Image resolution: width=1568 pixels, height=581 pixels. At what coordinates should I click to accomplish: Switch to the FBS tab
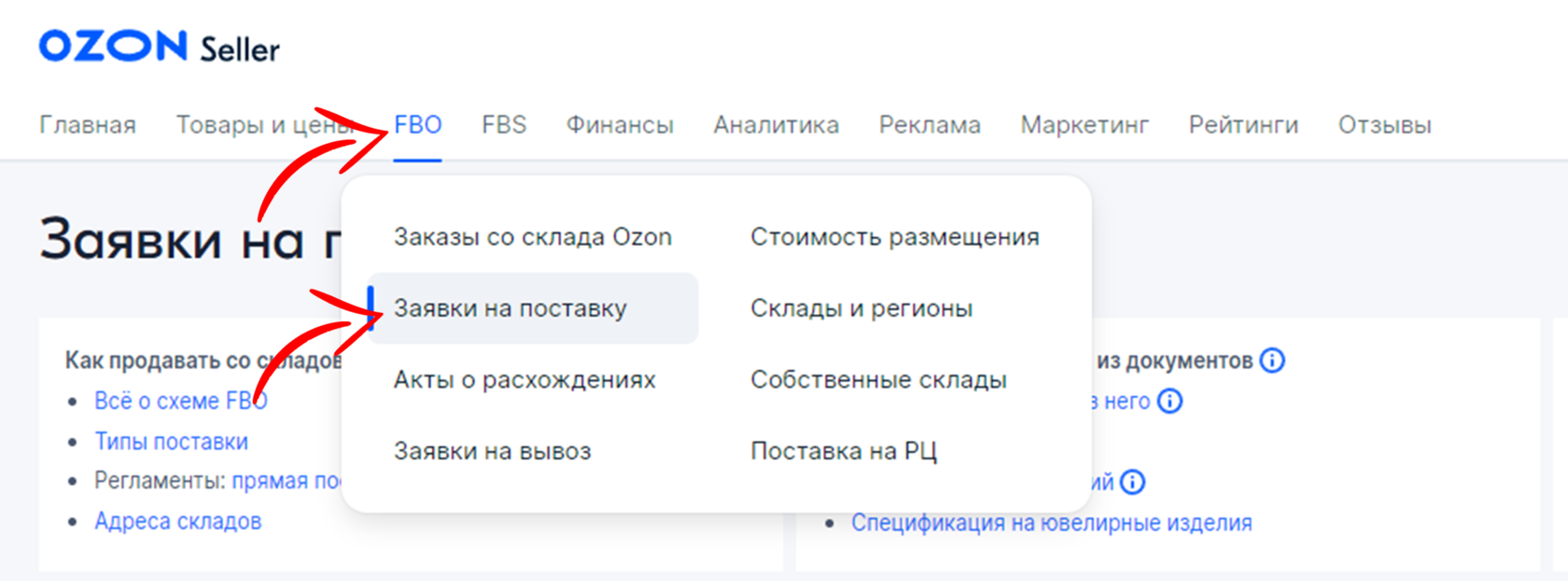click(x=504, y=125)
